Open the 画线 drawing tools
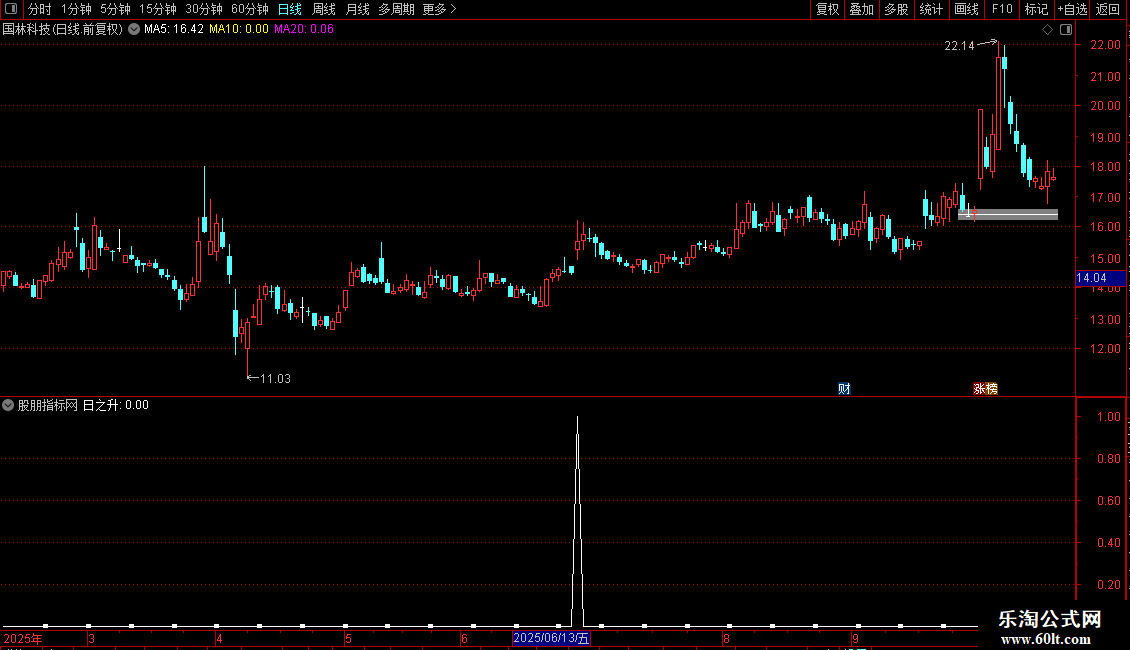Image resolution: width=1130 pixels, height=650 pixels. pyautogui.click(x=966, y=9)
